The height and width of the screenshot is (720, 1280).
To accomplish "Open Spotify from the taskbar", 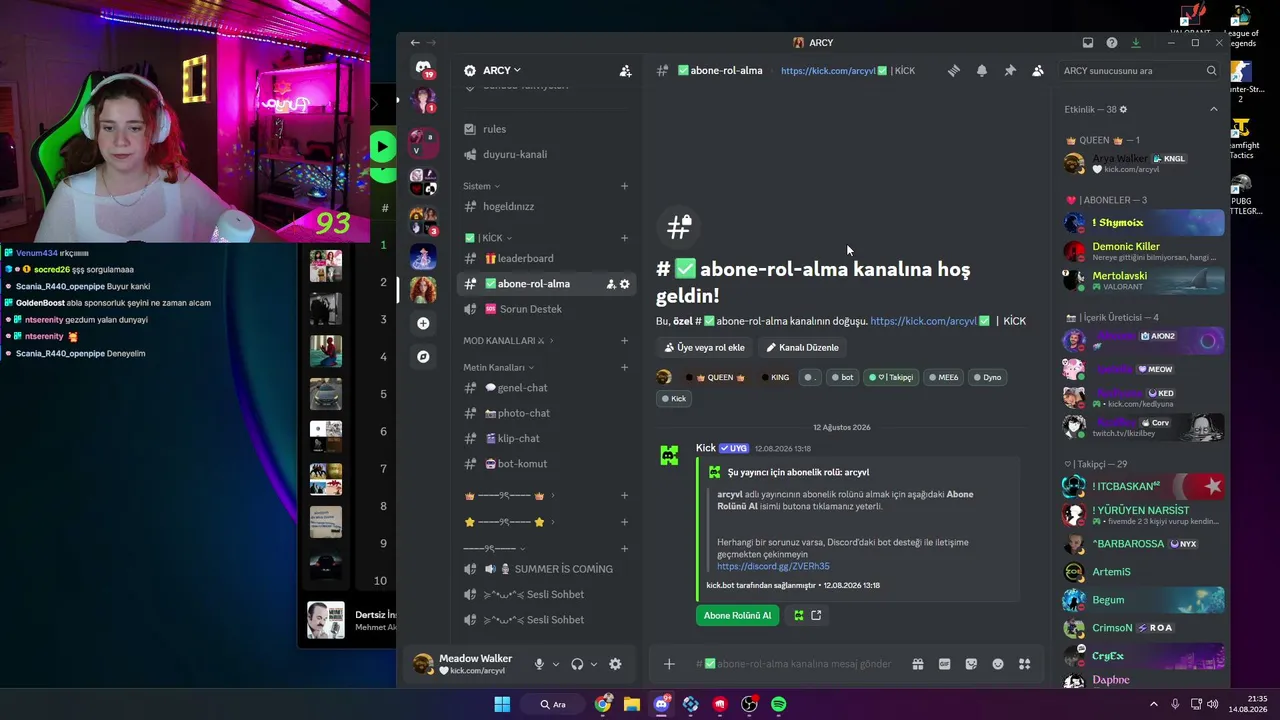I will tap(778, 704).
